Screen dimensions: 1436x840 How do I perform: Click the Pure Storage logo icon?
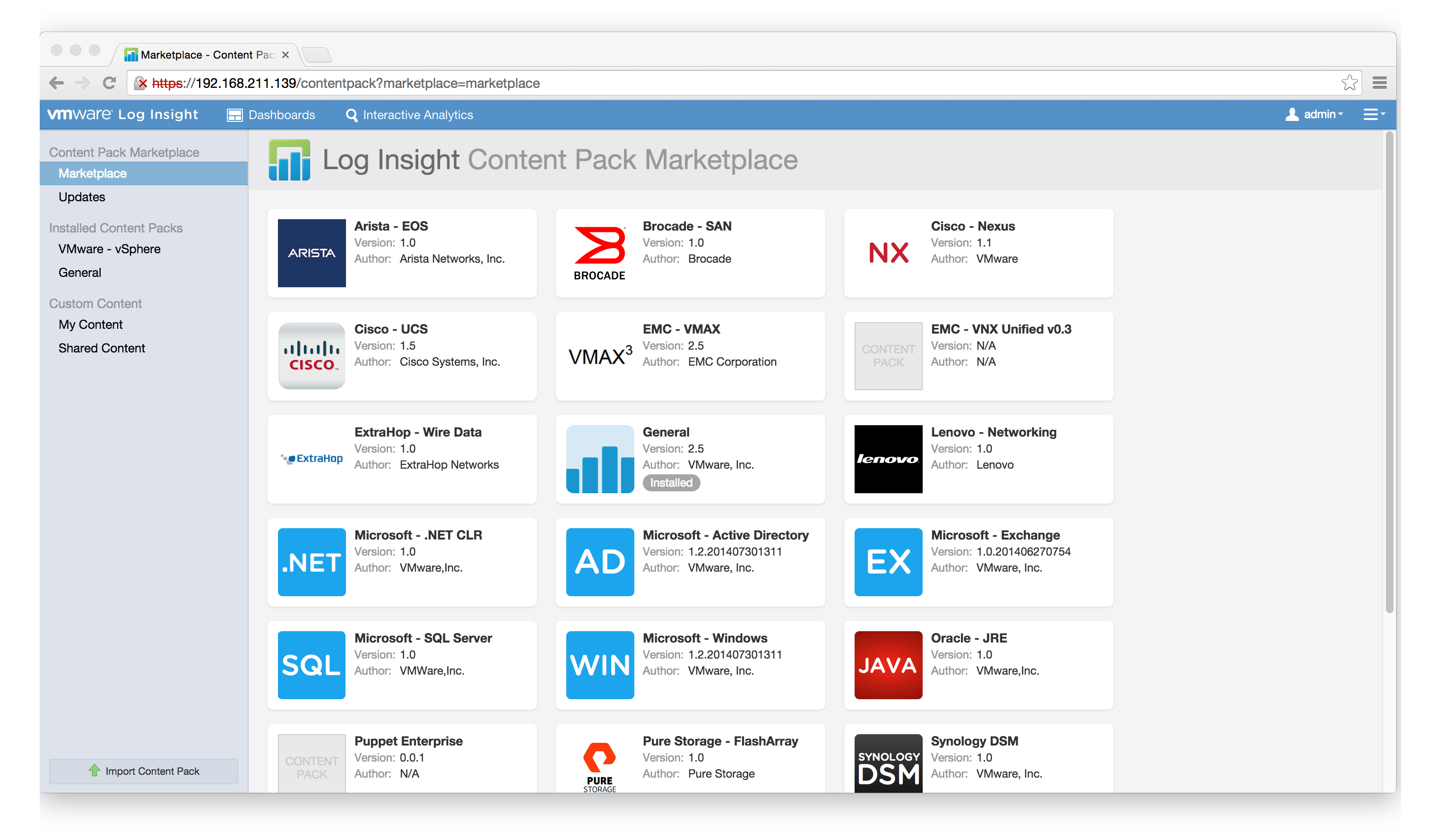point(599,767)
